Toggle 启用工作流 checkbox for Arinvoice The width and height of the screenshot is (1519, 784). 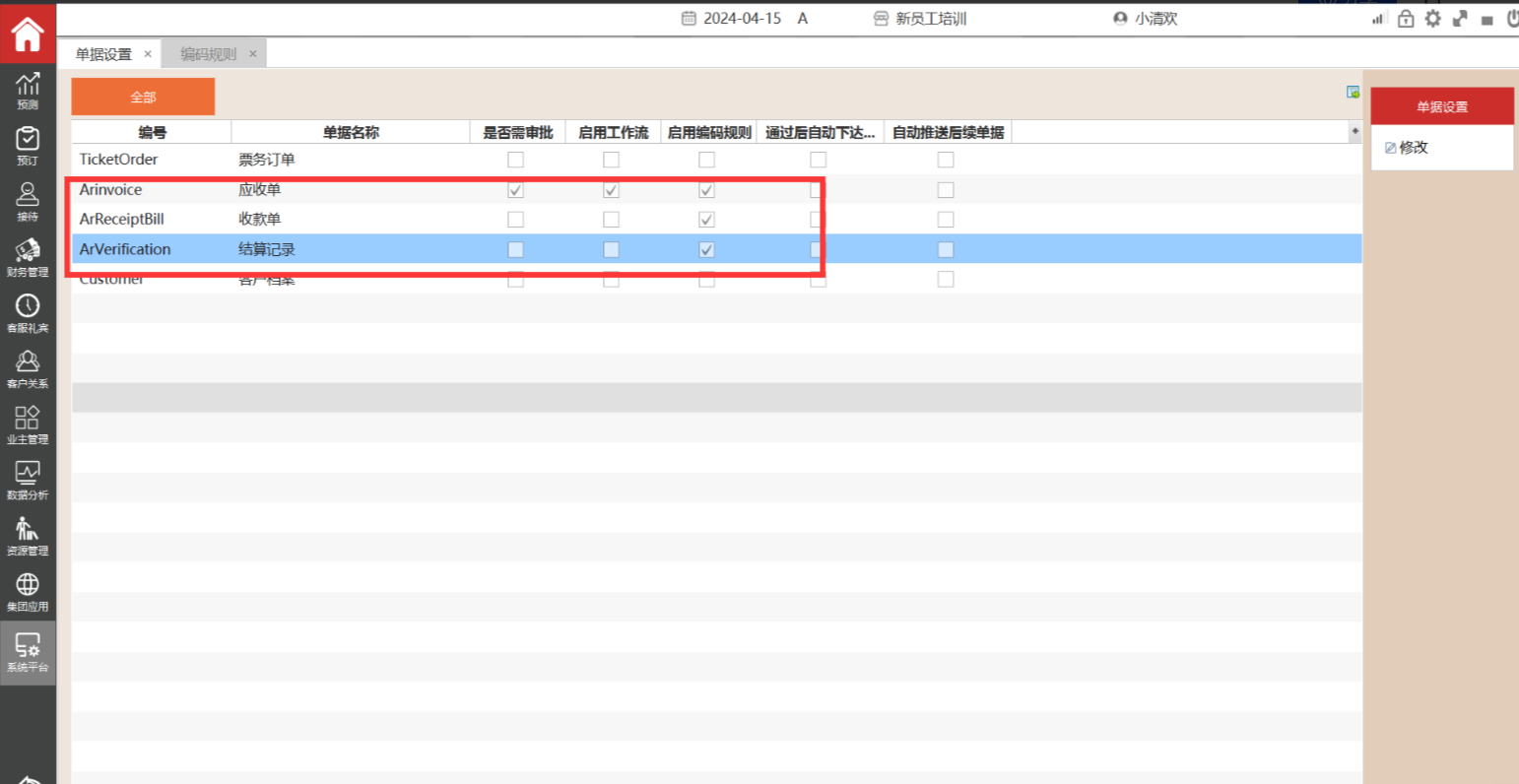click(x=611, y=190)
